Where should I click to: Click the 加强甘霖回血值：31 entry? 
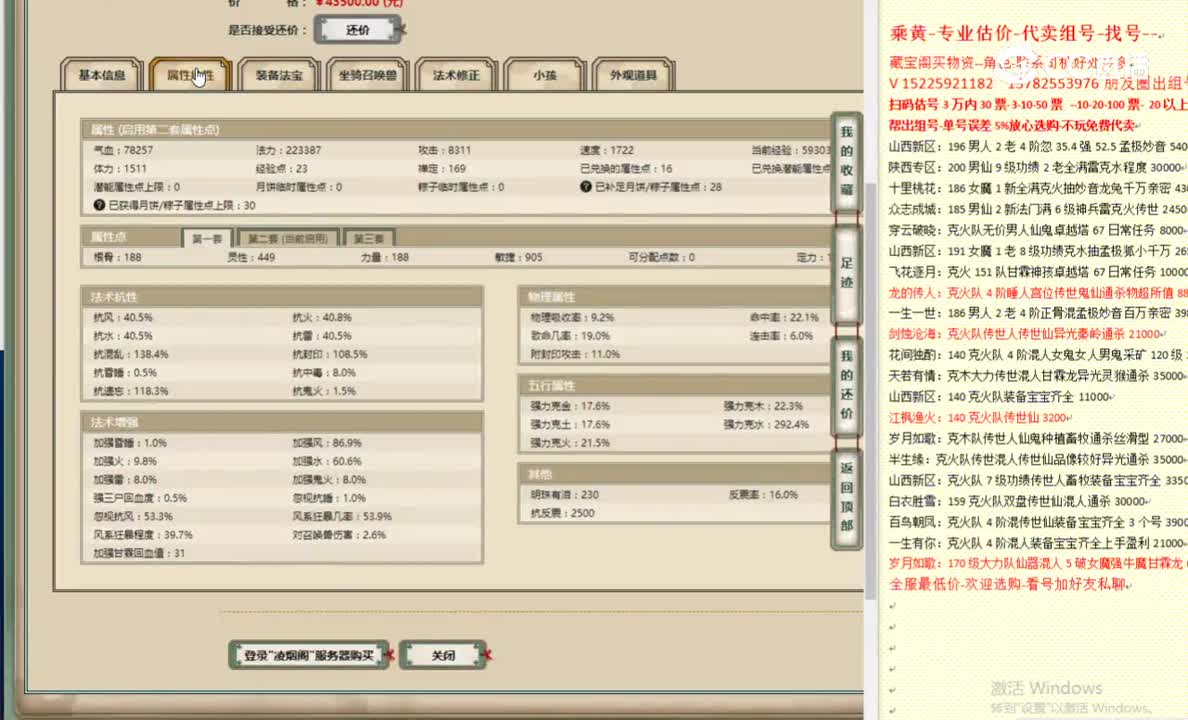point(139,553)
